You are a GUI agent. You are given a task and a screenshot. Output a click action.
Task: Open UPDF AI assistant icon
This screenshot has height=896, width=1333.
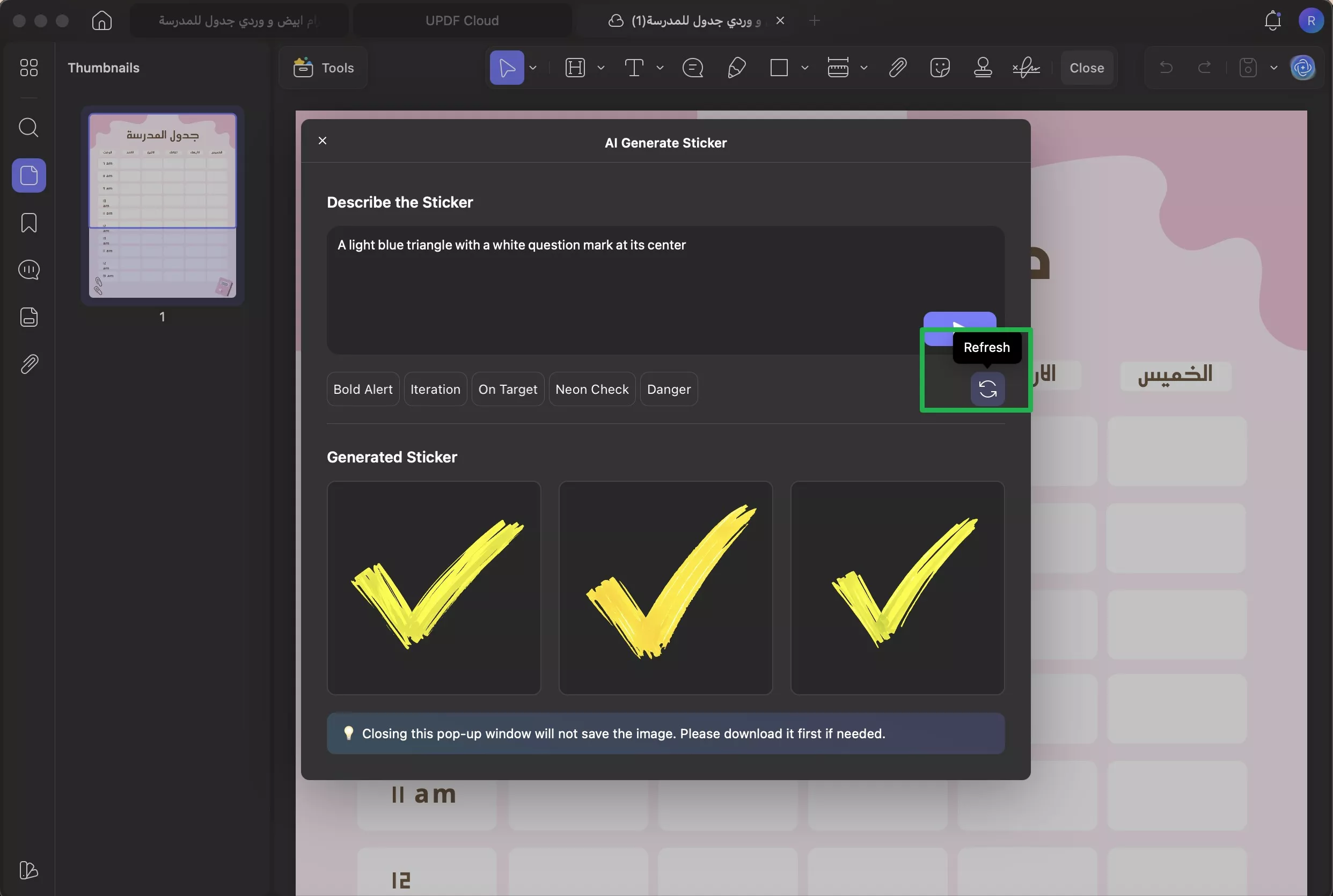point(1302,68)
